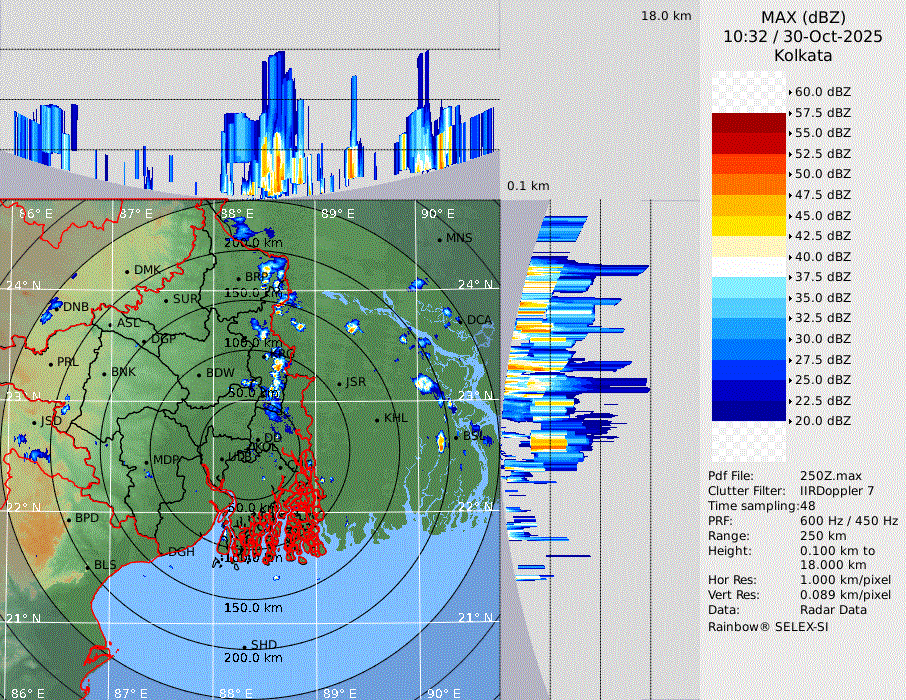
Task: Click the 60.0 dBZ legend label
Action: [822, 92]
